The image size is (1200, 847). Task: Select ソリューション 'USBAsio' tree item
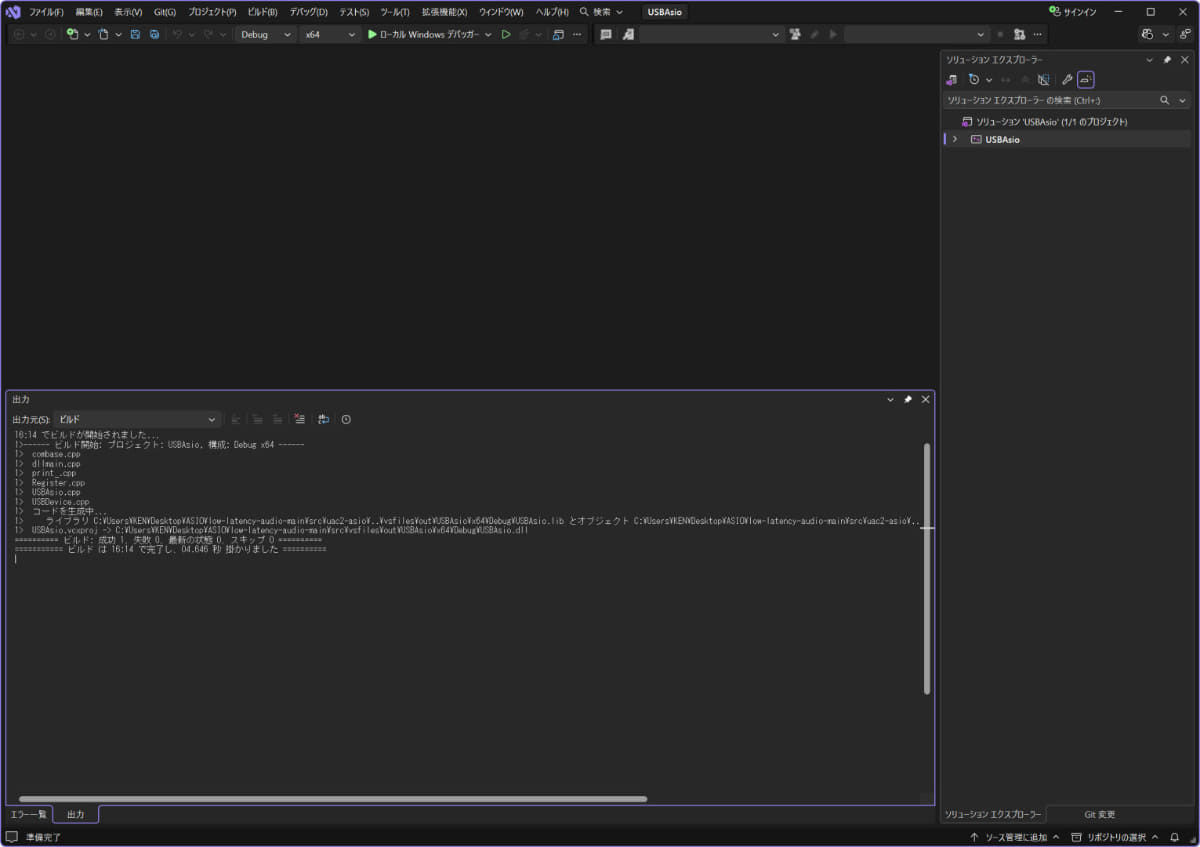coord(1044,121)
